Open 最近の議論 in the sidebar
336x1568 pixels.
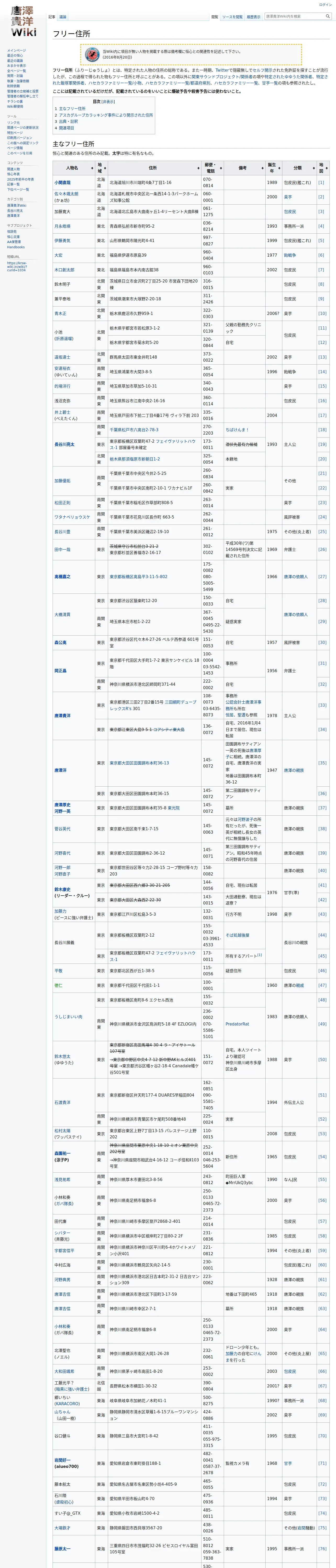15,61
